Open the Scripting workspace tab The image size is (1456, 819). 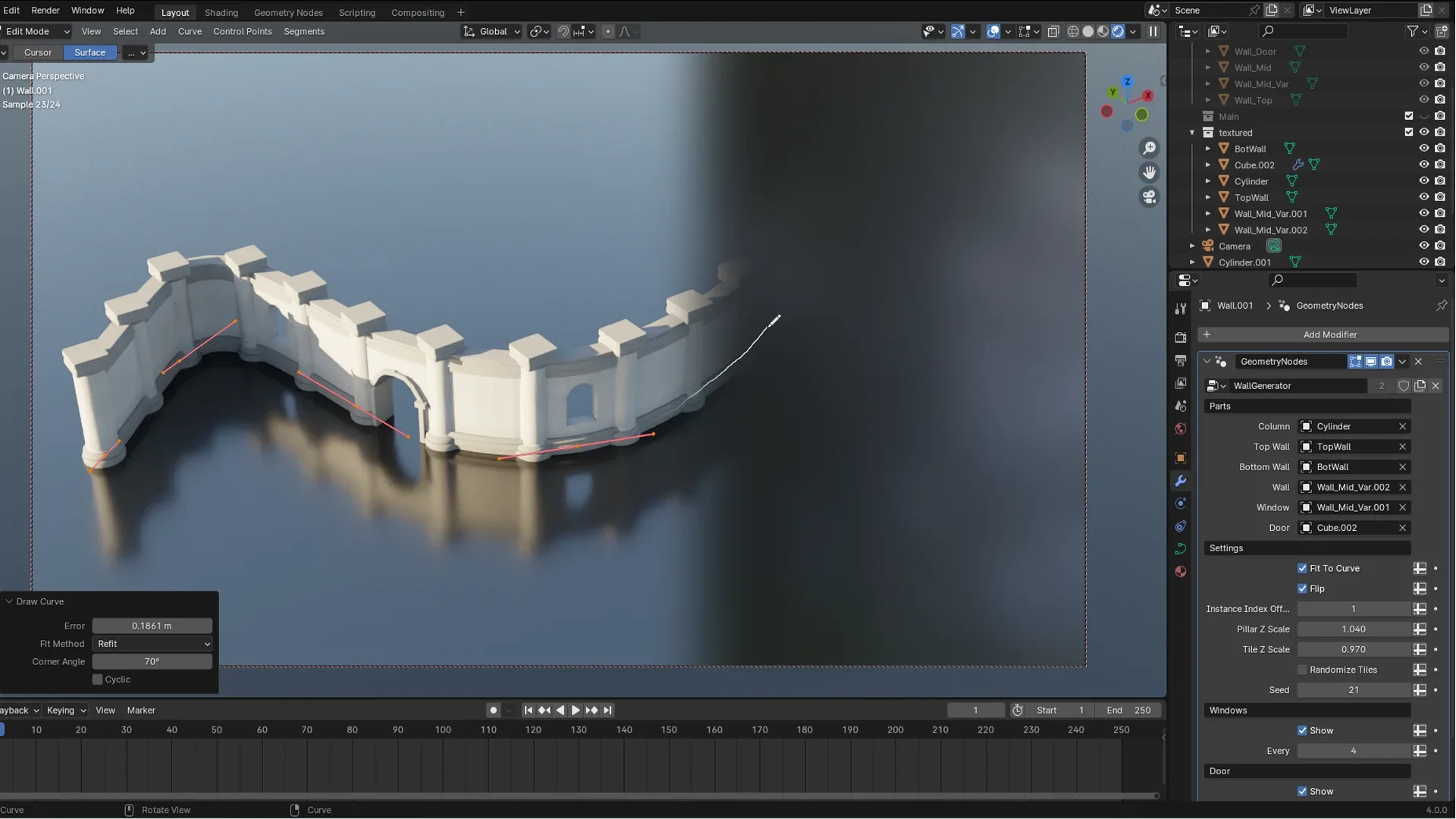(356, 11)
